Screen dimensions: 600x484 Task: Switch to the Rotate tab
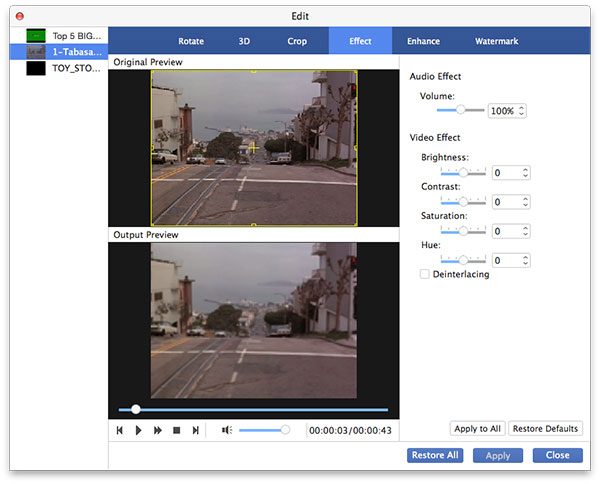(x=191, y=41)
